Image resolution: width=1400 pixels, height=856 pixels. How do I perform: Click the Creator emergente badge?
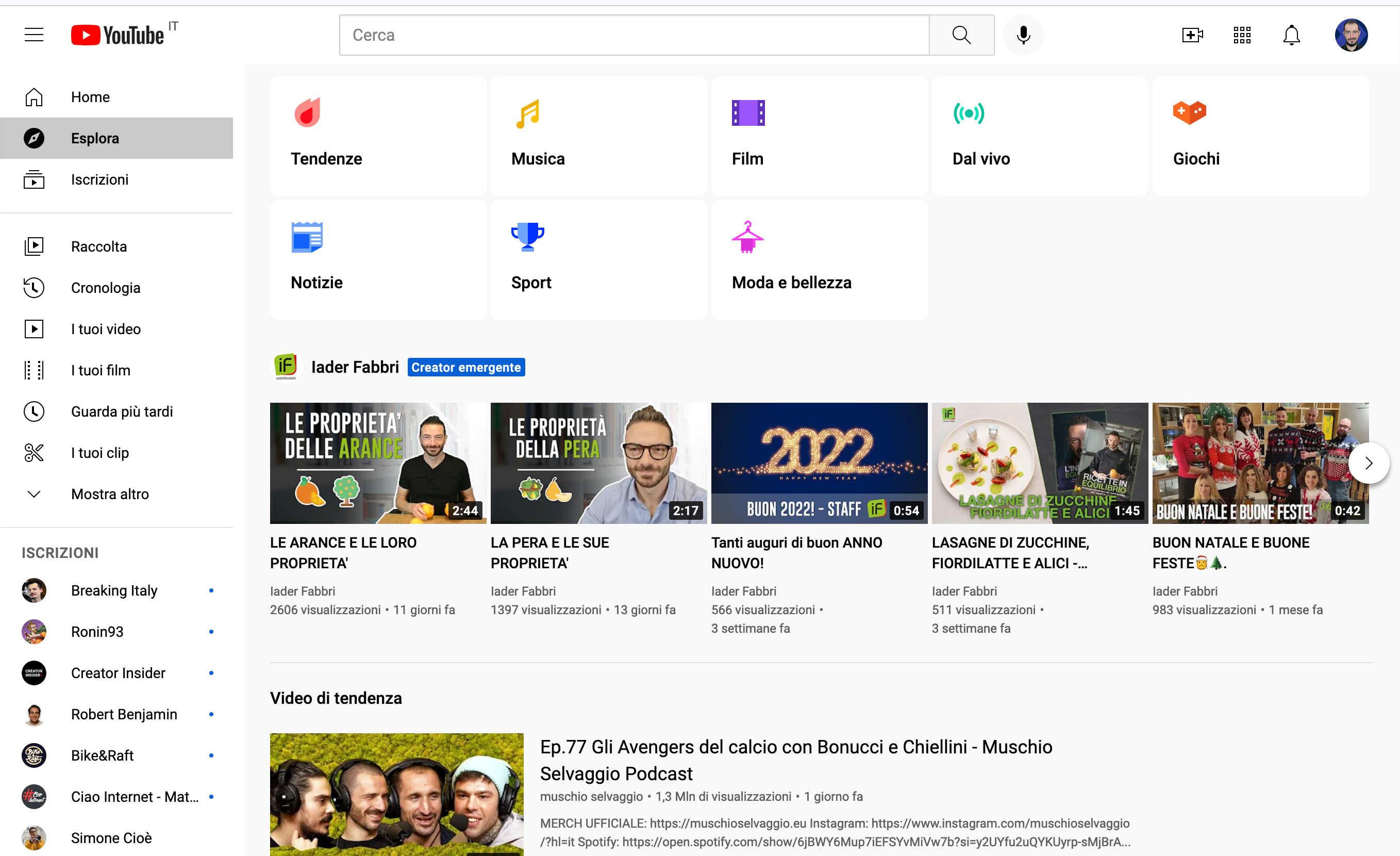pos(466,367)
